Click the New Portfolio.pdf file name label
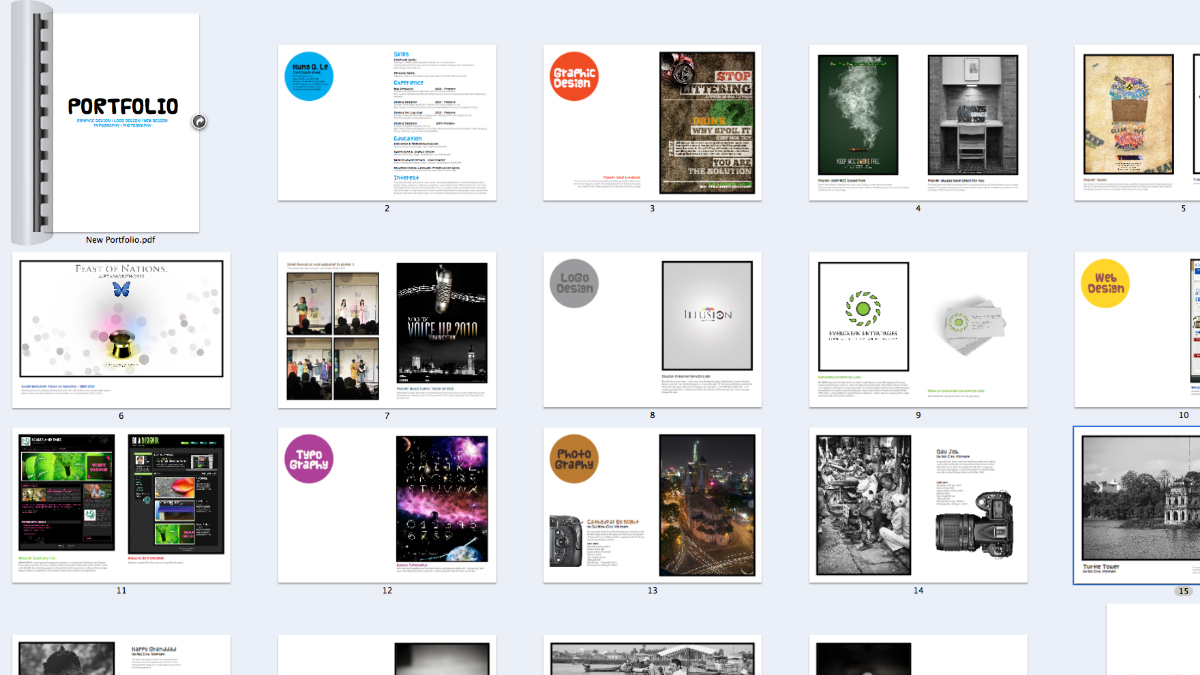 [x=121, y=240]
